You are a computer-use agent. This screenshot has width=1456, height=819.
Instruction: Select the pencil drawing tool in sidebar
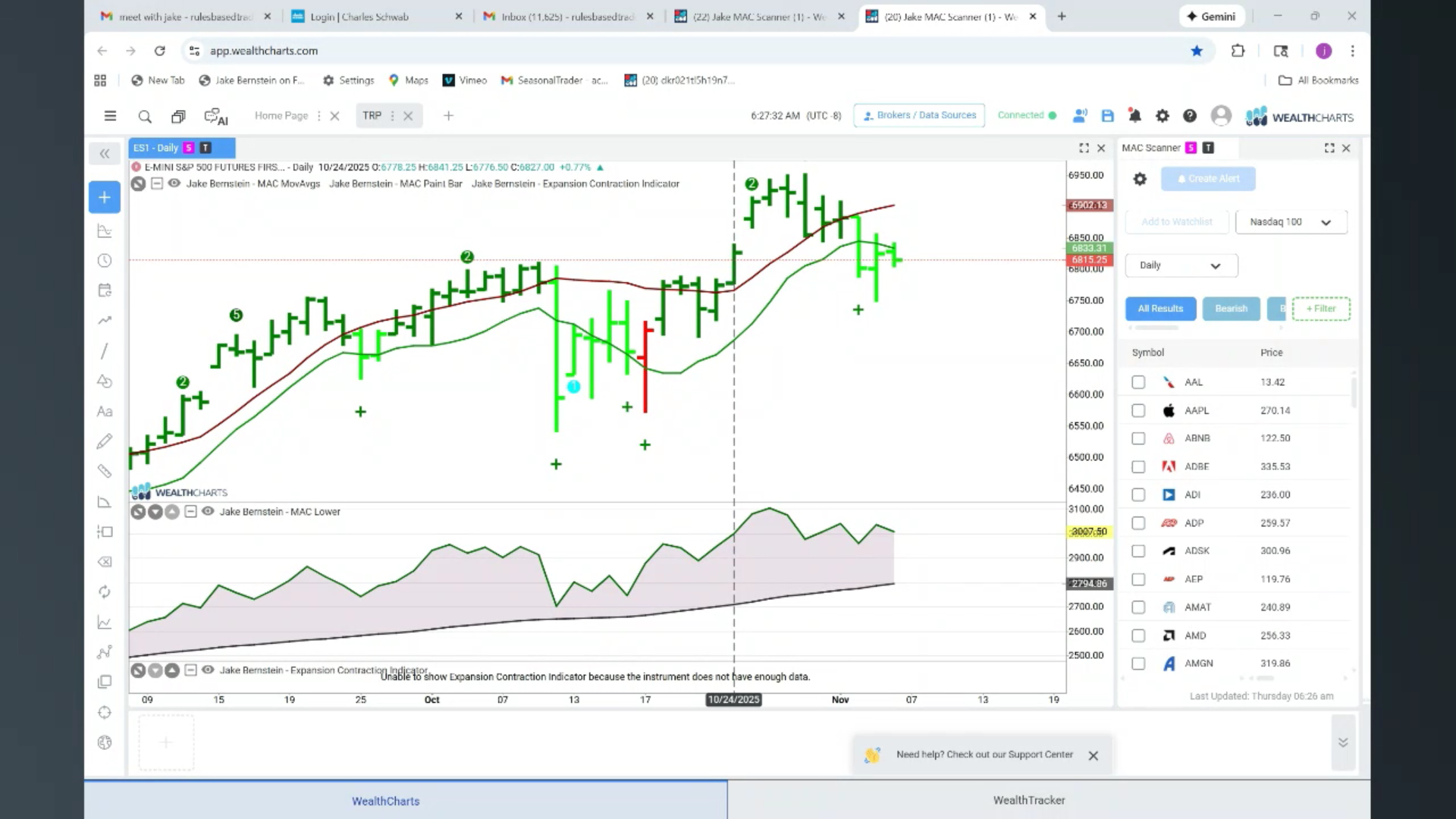click(x=105, y=441)
